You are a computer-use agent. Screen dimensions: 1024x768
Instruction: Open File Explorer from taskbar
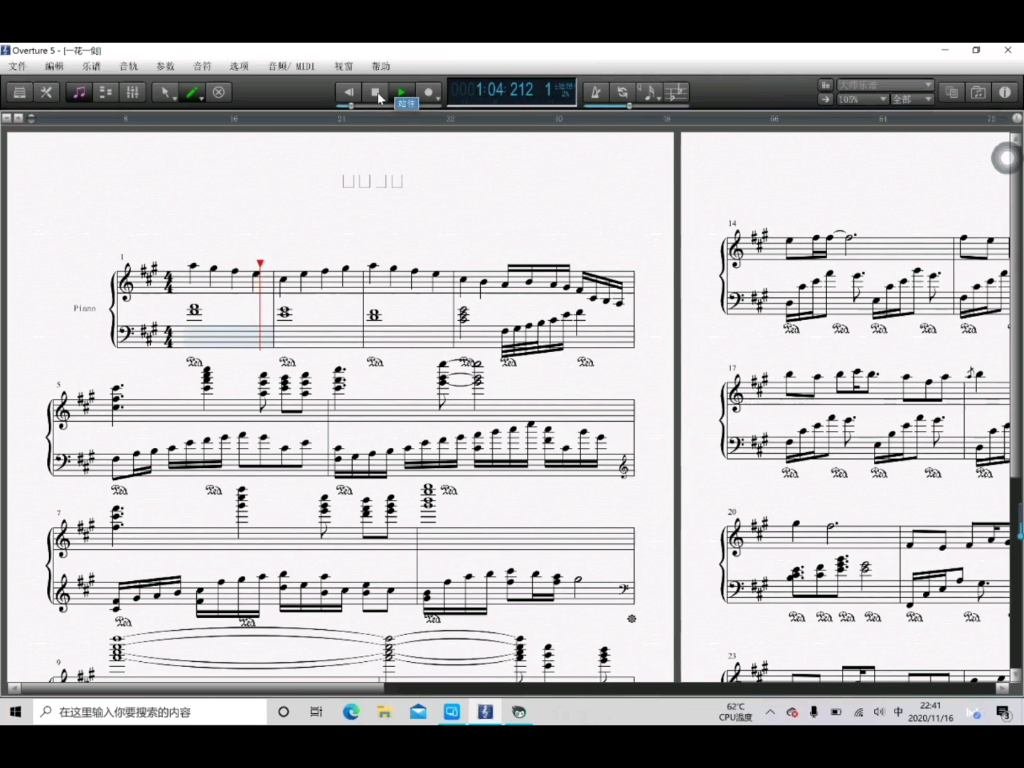[385, 712]
